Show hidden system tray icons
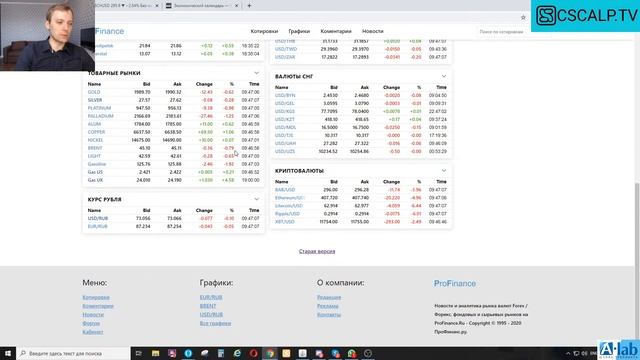 [x=568, y=353]
